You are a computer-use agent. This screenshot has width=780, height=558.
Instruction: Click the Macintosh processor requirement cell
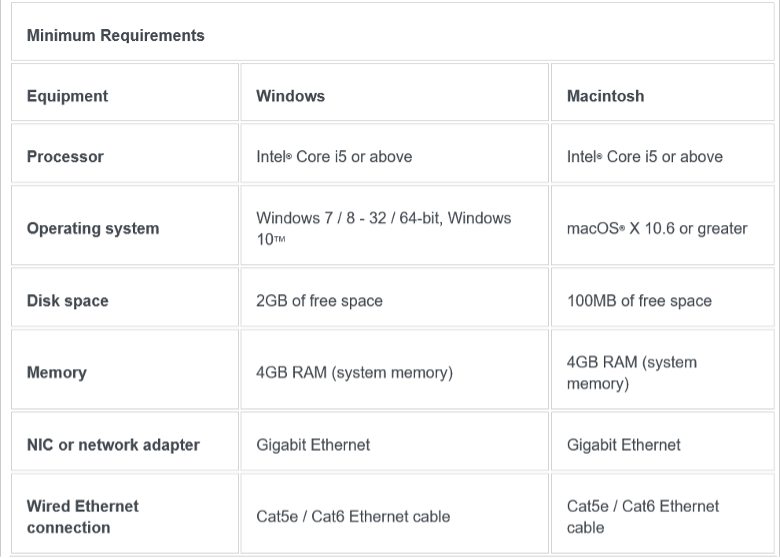[x=644, y=156]
